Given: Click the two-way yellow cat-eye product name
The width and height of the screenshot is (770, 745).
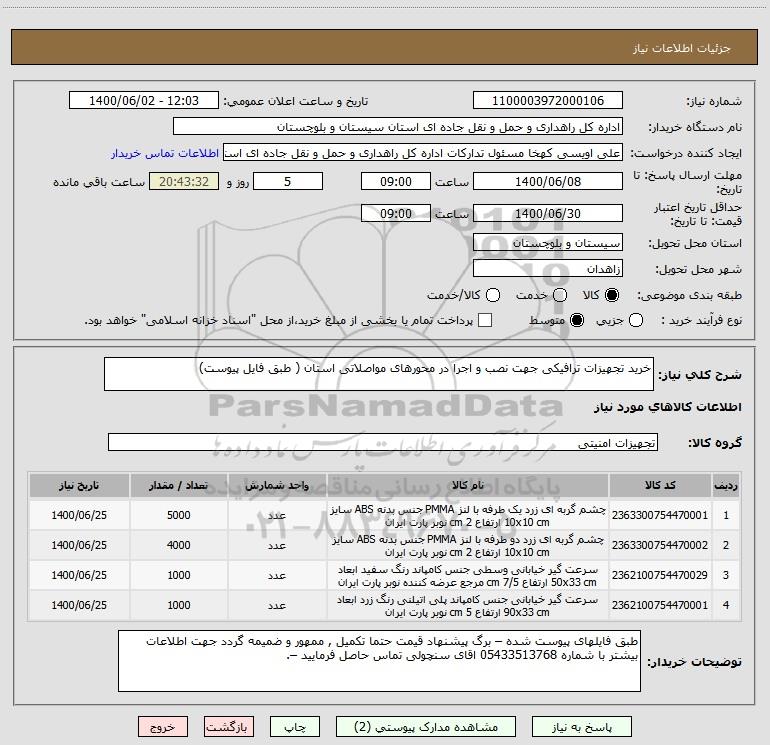Looking at the screenshot, I should click(x=468, y=546).
